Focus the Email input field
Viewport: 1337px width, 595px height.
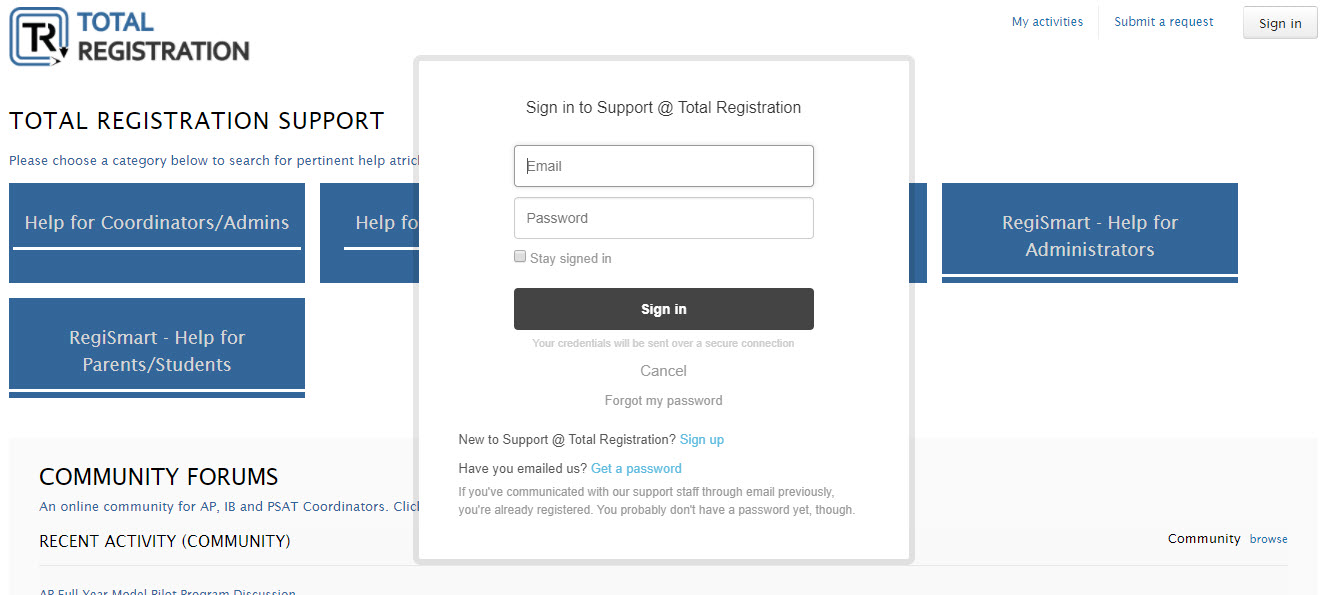pyautogui.click(x=664, y=166)
